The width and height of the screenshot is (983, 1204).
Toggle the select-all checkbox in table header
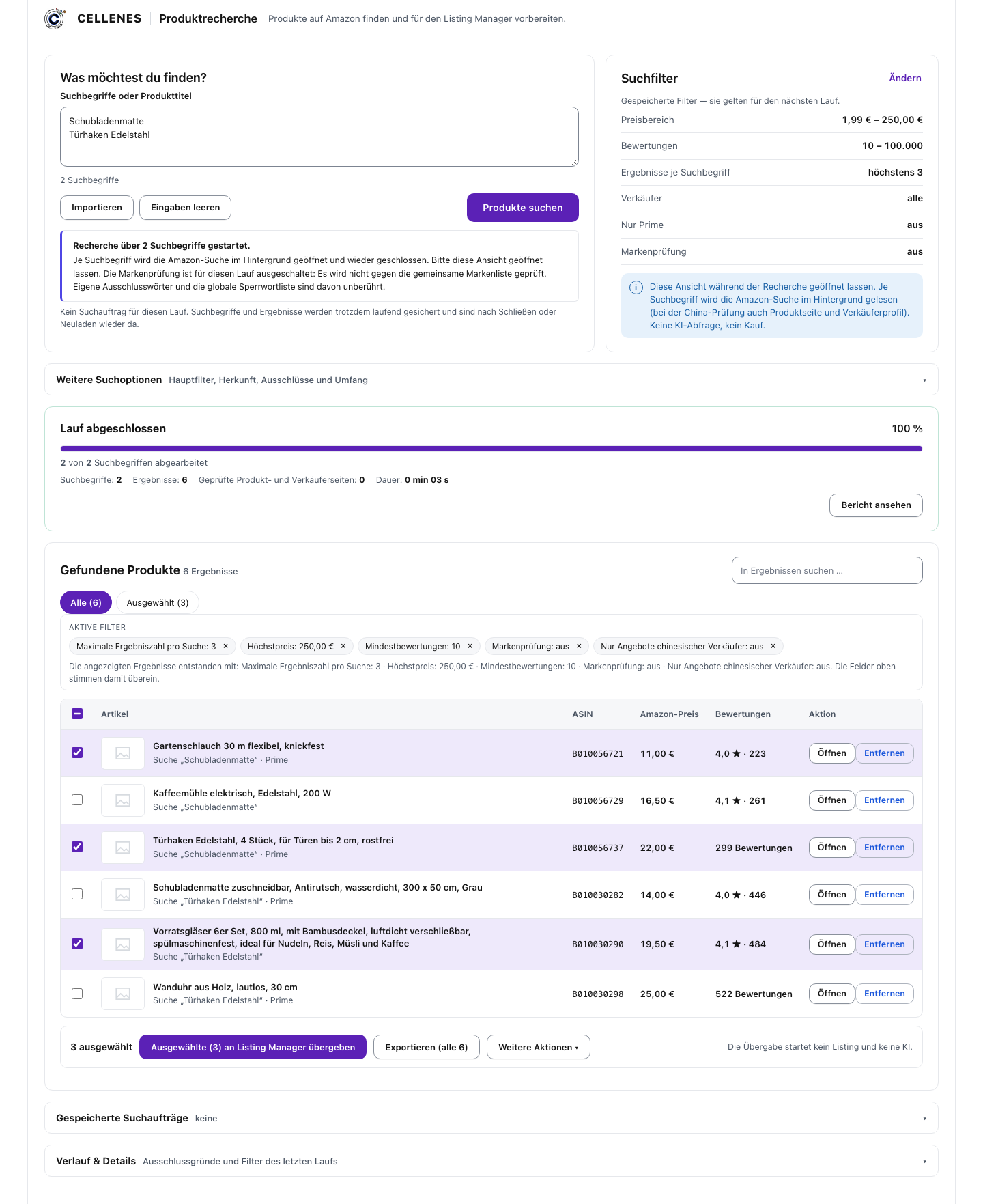(77, 714)
